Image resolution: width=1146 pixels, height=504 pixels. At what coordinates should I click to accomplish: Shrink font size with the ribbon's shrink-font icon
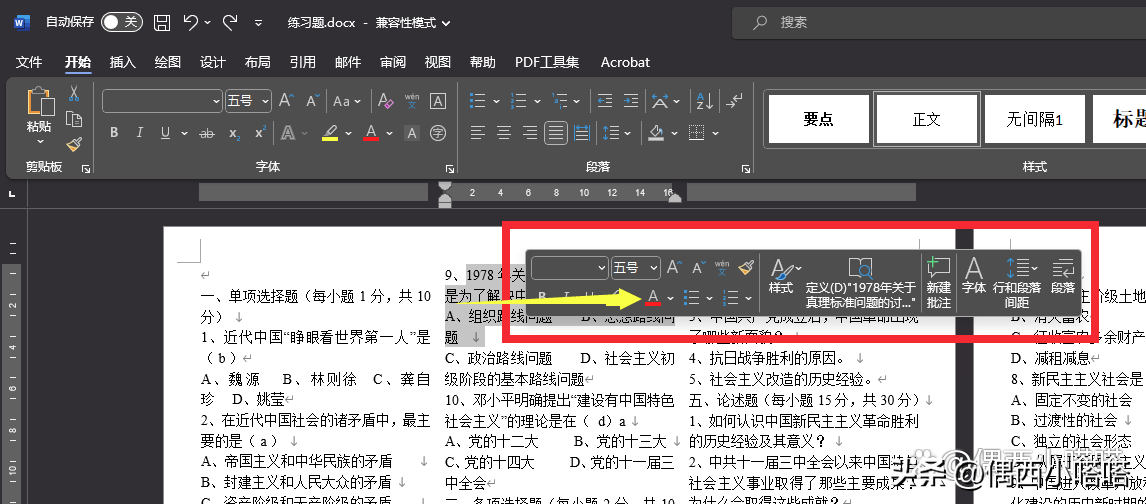[x=313, y=101]
